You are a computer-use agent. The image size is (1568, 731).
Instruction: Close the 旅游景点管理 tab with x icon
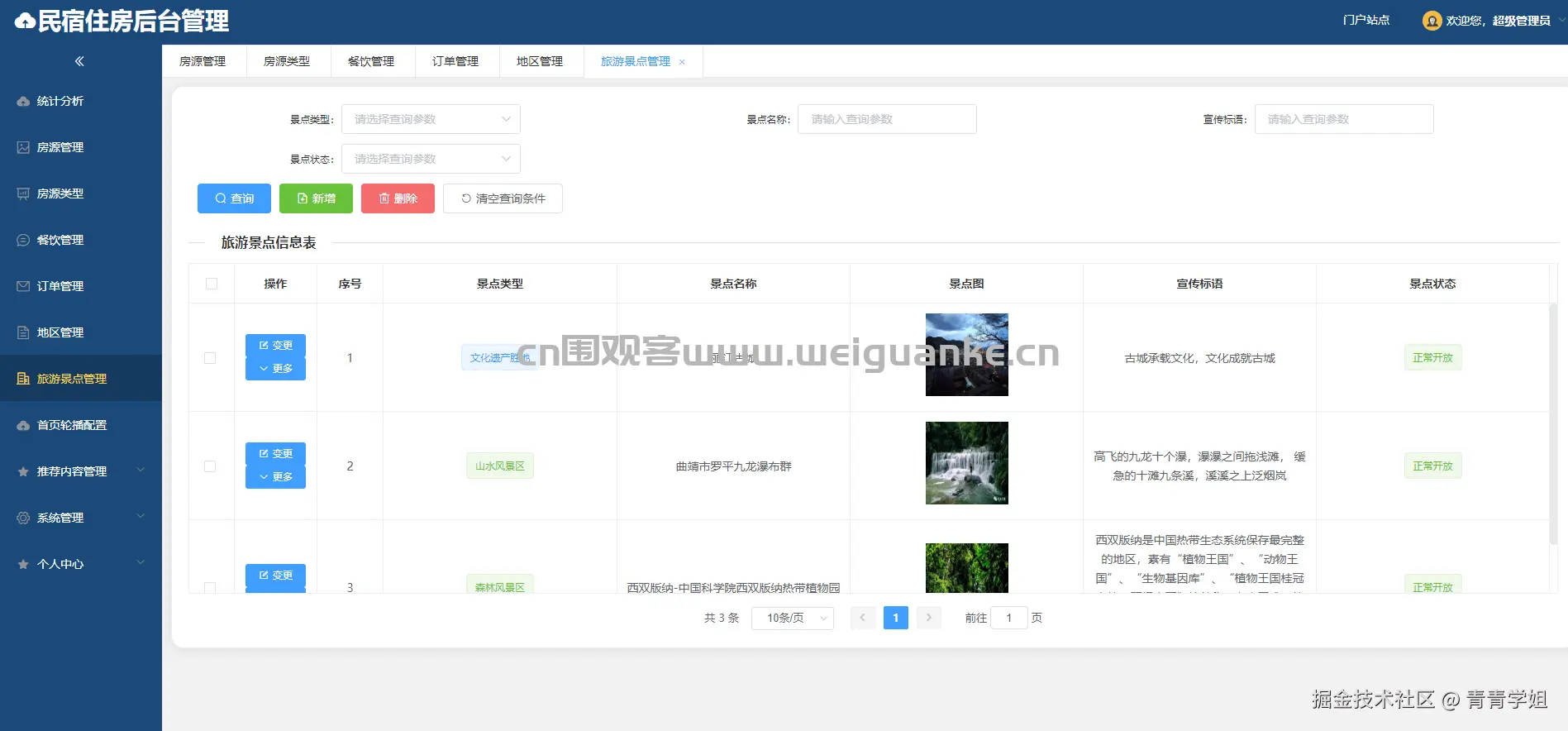pyautogui.click(x=682, y=62)
